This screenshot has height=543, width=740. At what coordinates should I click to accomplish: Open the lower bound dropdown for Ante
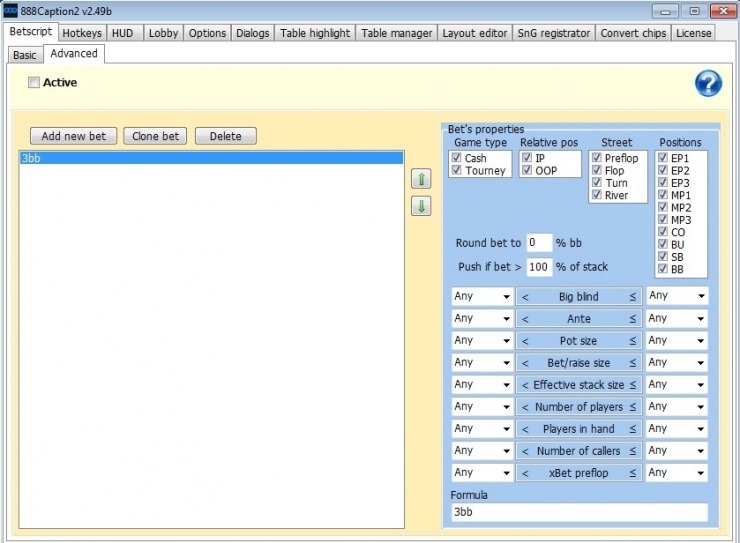482,318
